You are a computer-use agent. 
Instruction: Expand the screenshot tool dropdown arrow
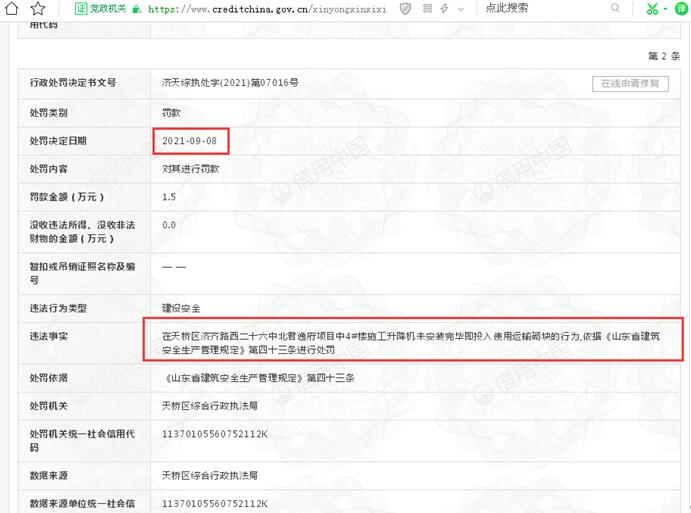point(665,9)
